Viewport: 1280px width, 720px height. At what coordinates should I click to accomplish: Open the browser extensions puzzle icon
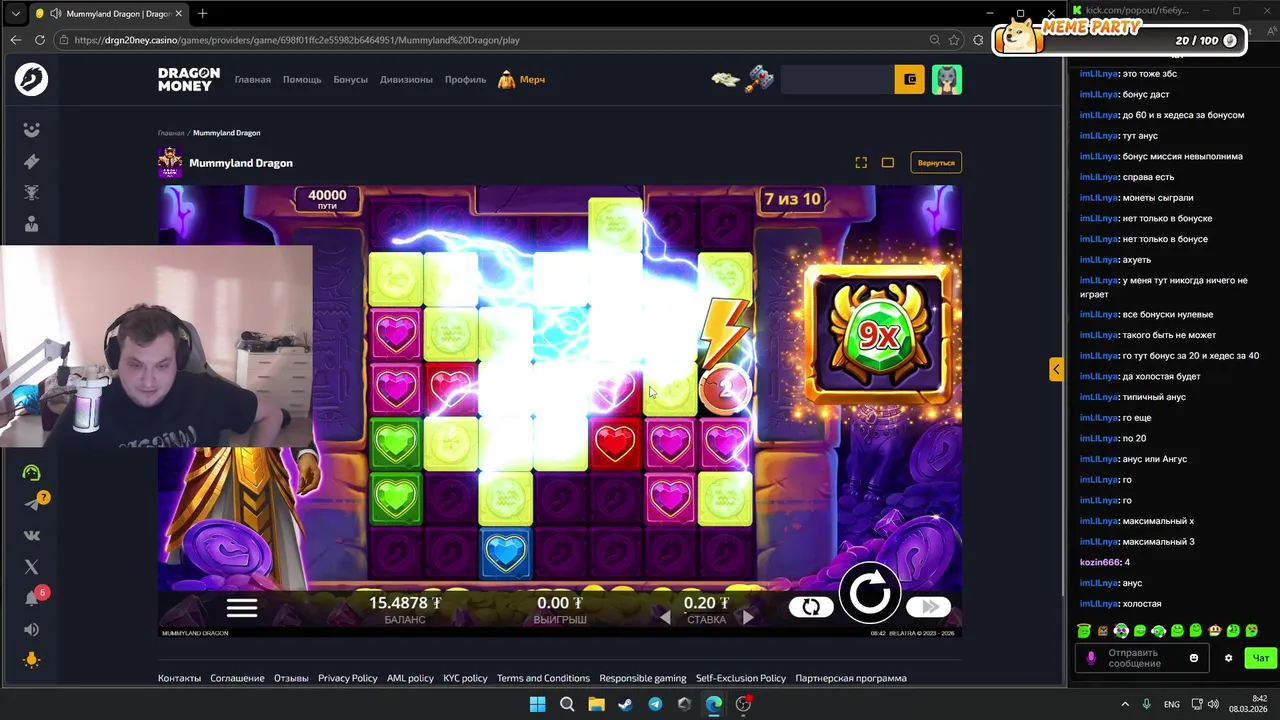978,40
